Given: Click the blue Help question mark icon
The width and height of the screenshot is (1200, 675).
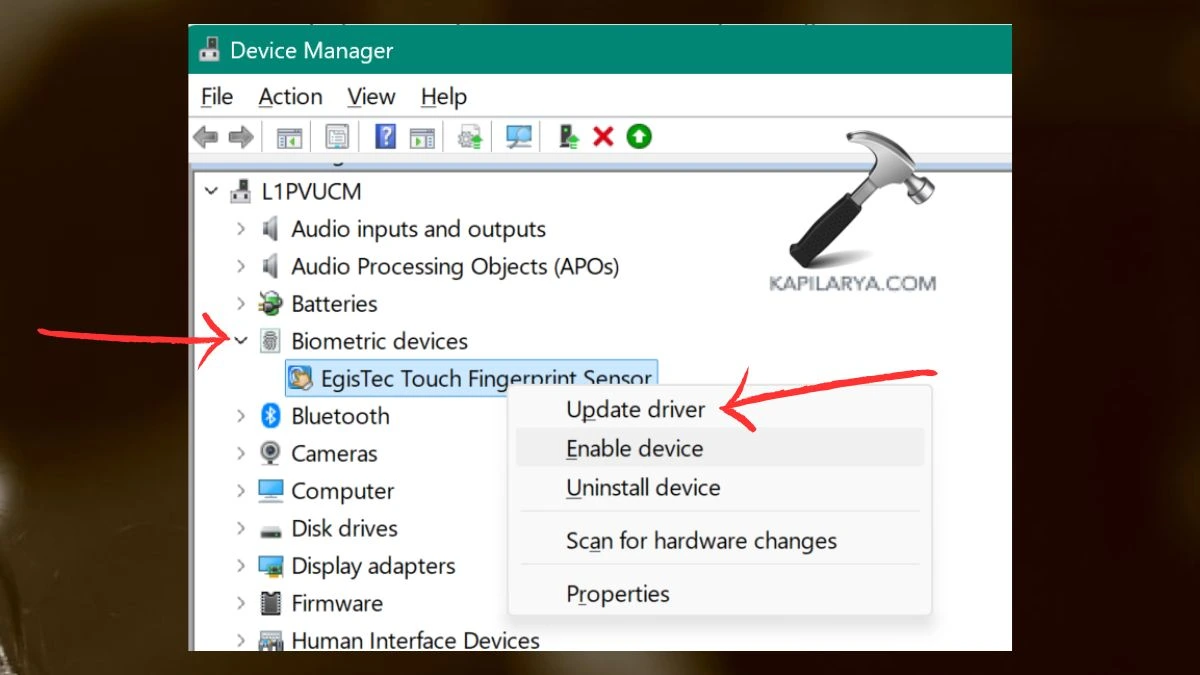Looking at the screenshot, I should coord(385,137).
